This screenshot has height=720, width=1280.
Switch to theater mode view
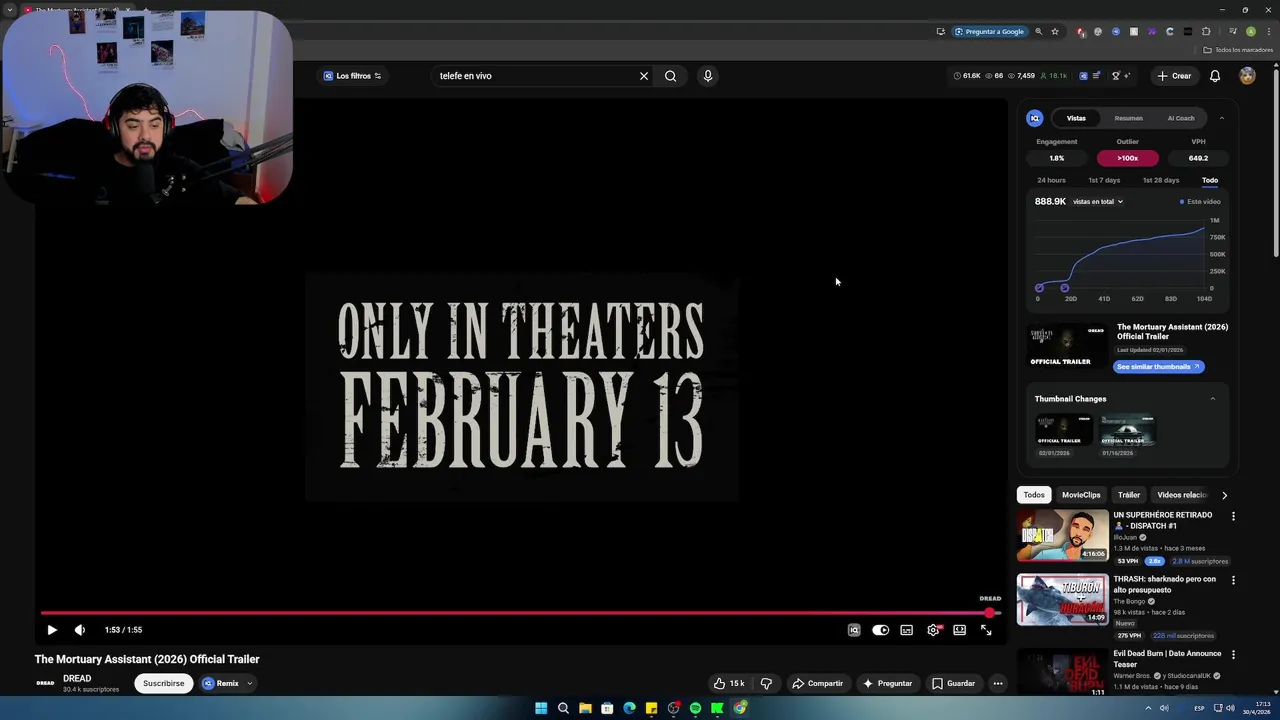pos(959,630)
